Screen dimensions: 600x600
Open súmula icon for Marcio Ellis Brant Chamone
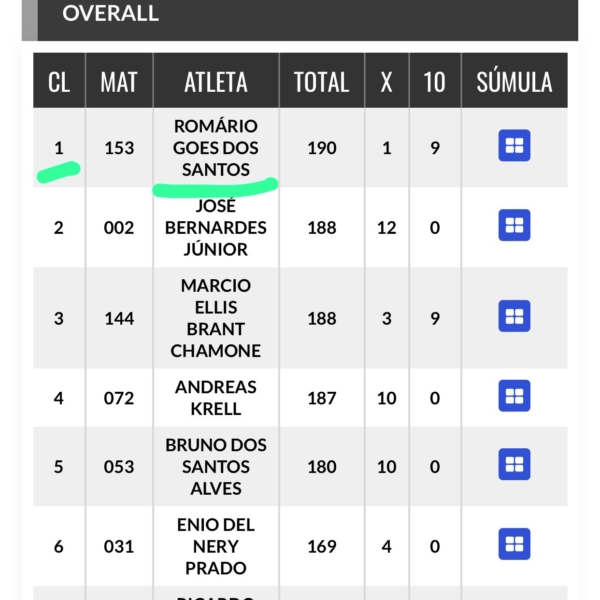(514, 316)
